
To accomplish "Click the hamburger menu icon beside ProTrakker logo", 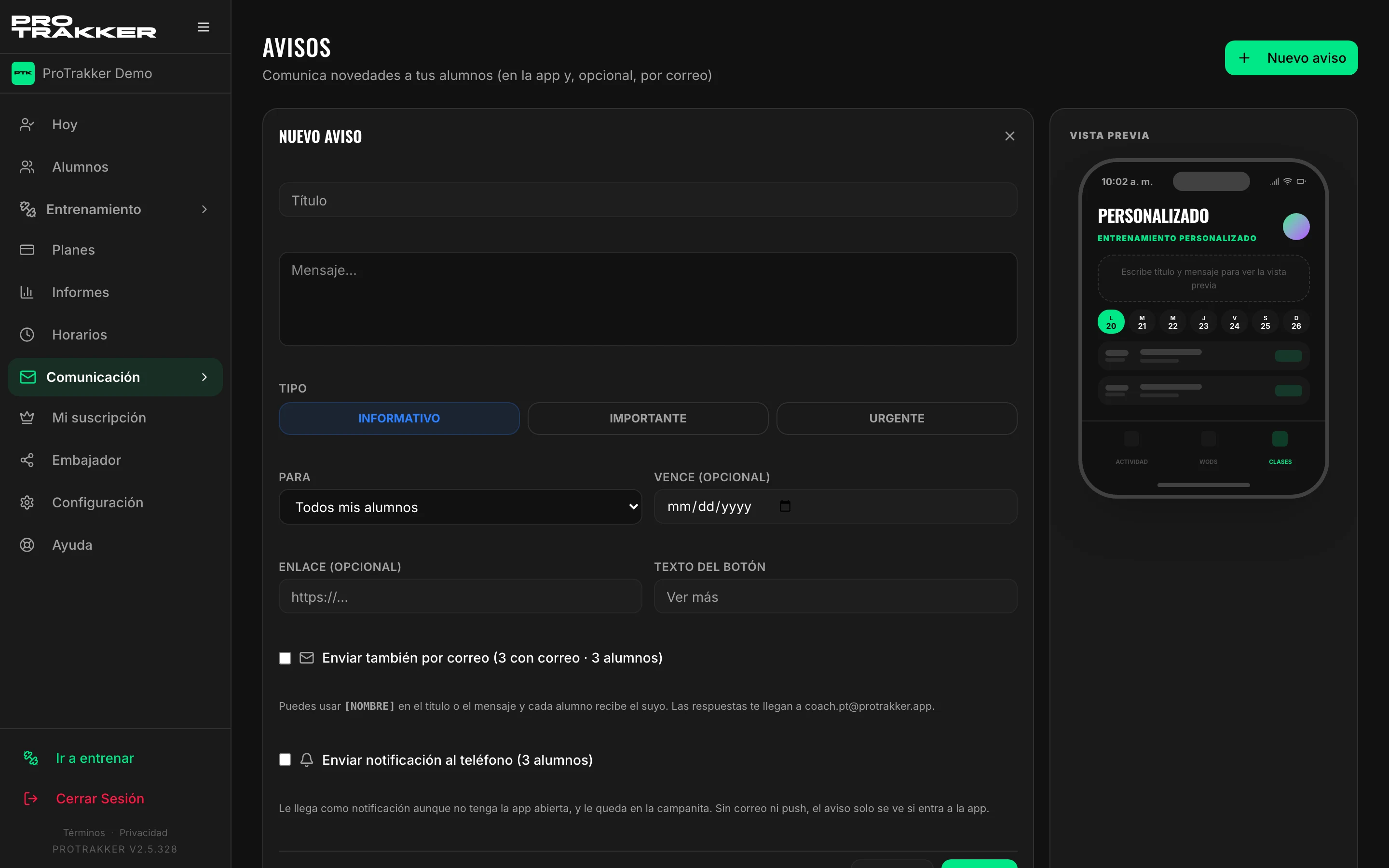I will [203, 27].
